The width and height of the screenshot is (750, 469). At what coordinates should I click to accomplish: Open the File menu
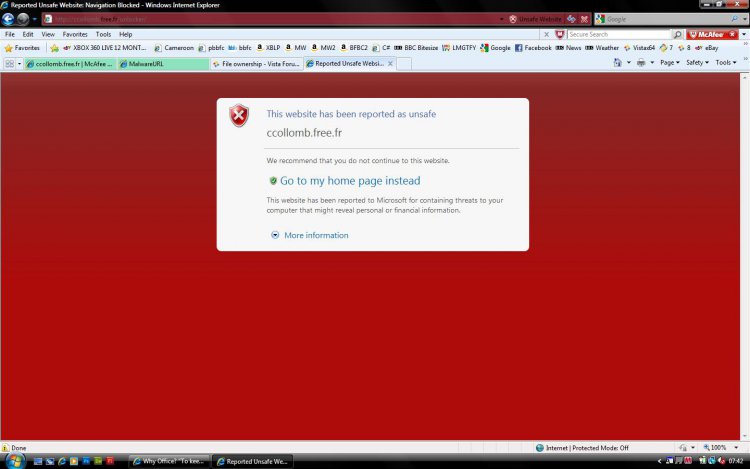pos(10,34)
